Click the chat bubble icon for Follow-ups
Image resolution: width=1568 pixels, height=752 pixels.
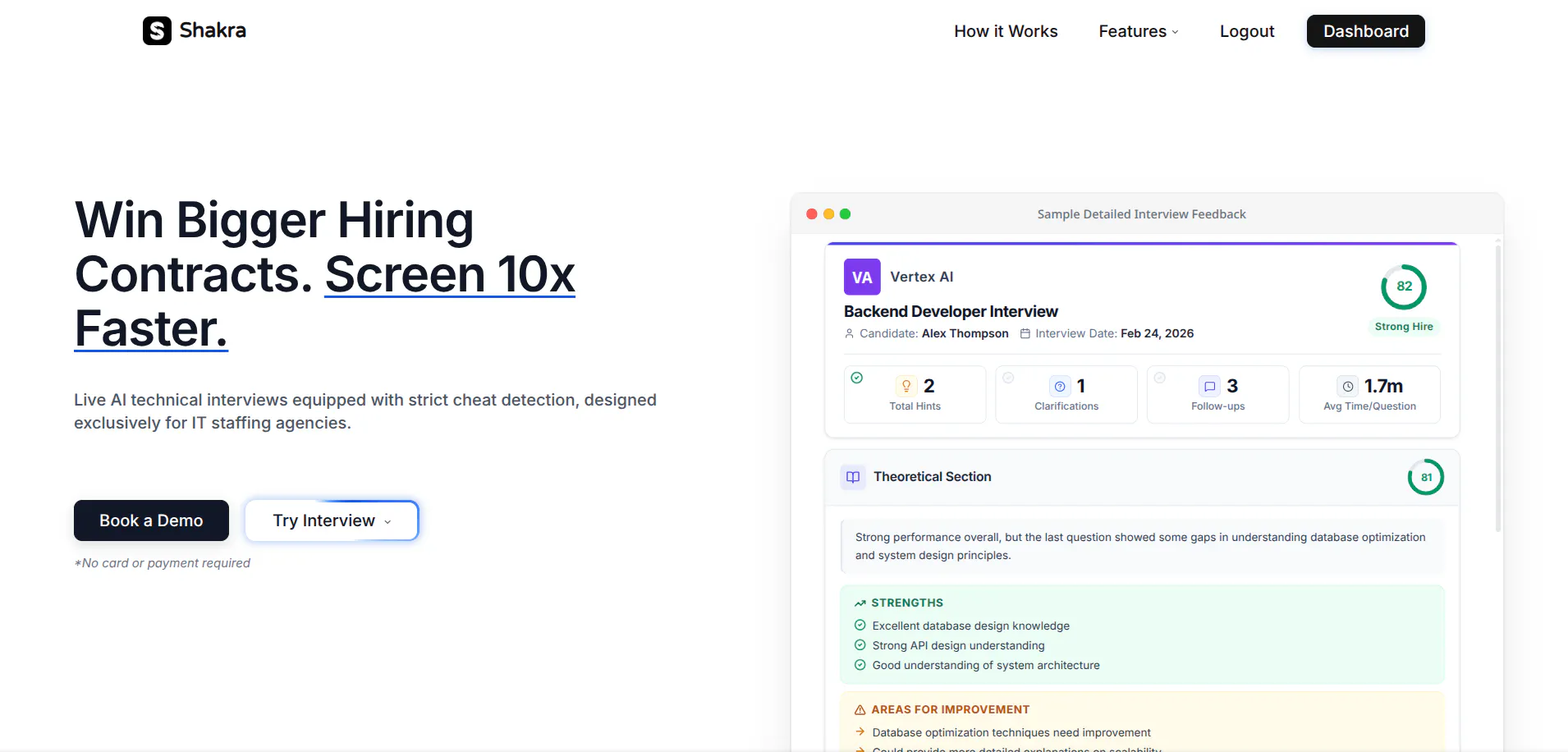click(1210, 386)
